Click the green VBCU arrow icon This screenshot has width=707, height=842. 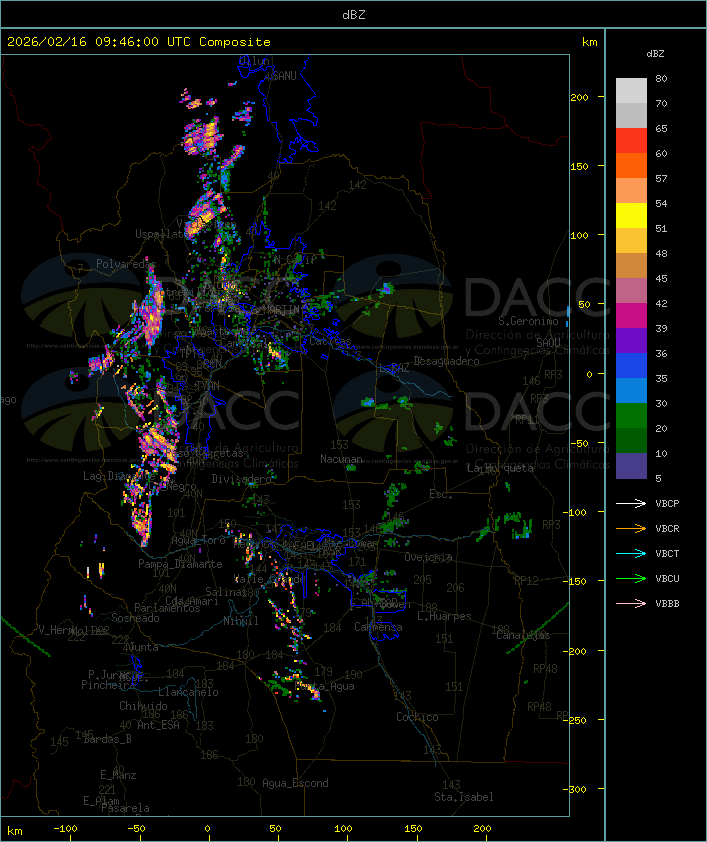631,578
